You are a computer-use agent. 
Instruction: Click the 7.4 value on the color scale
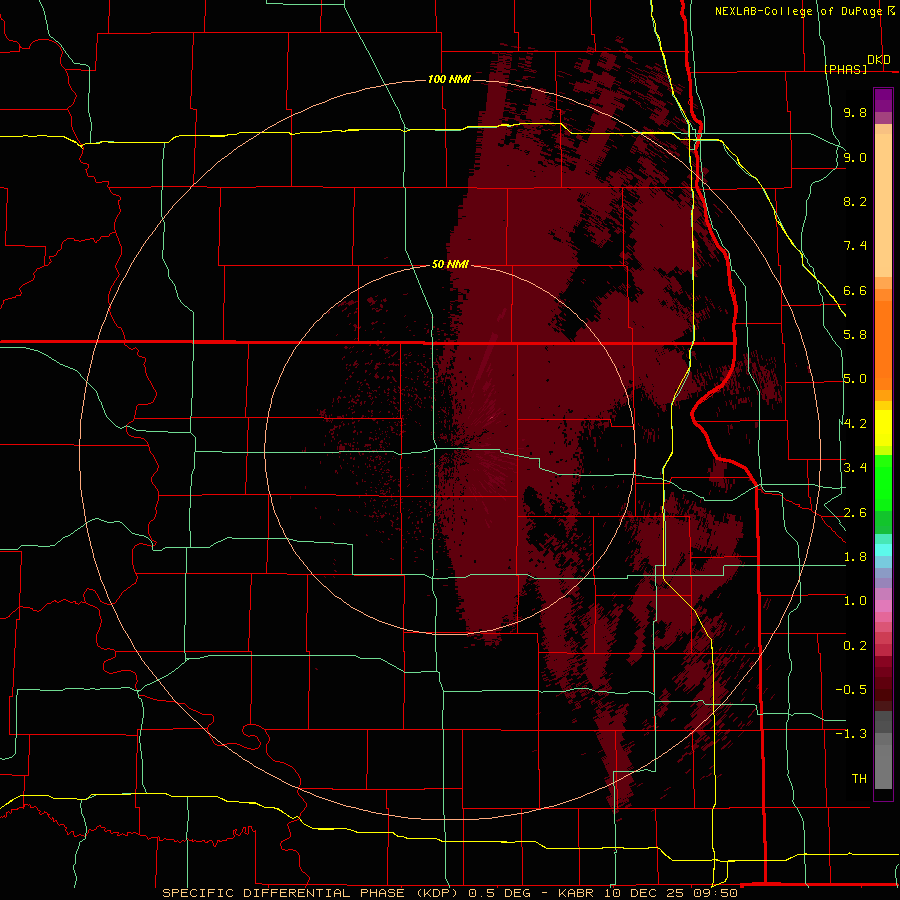[x=855, y=246]
